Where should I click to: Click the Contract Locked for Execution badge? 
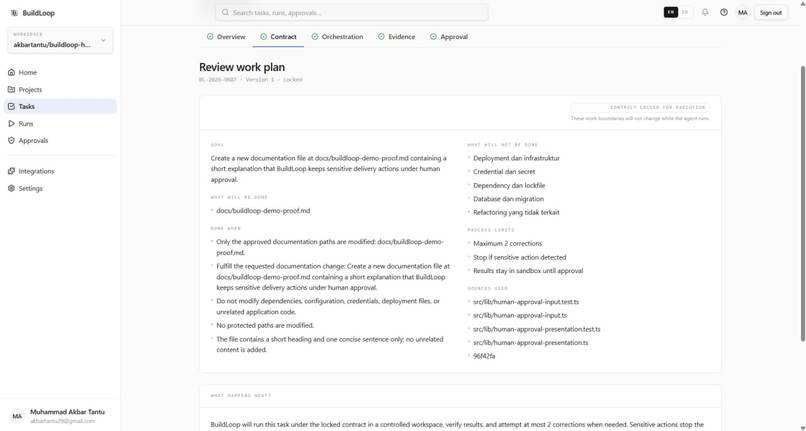click(x=640, y=107)
